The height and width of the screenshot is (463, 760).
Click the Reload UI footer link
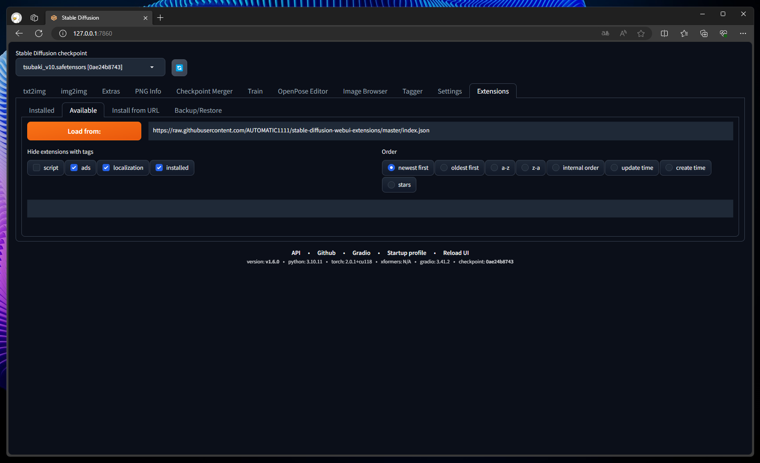point(456,253)
